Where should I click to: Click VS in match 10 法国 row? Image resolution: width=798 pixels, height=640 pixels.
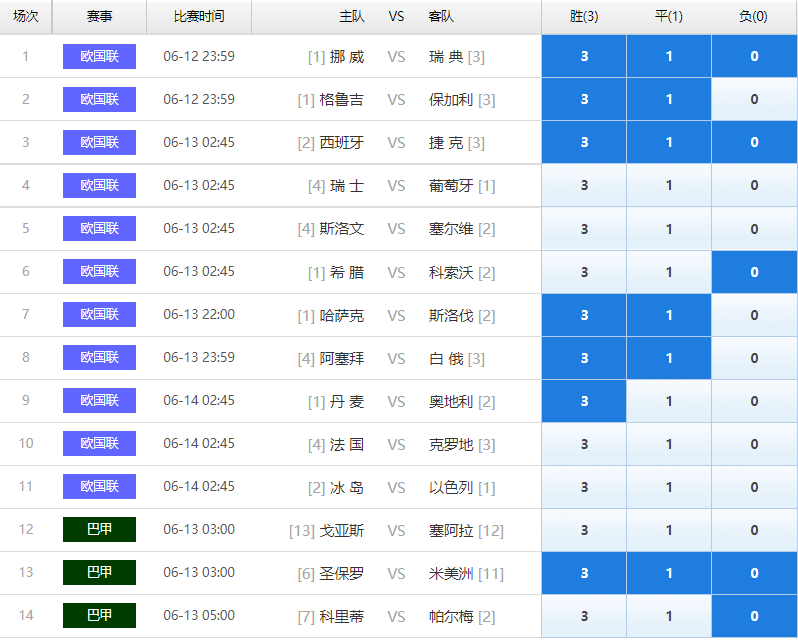(x=396, y=445)
